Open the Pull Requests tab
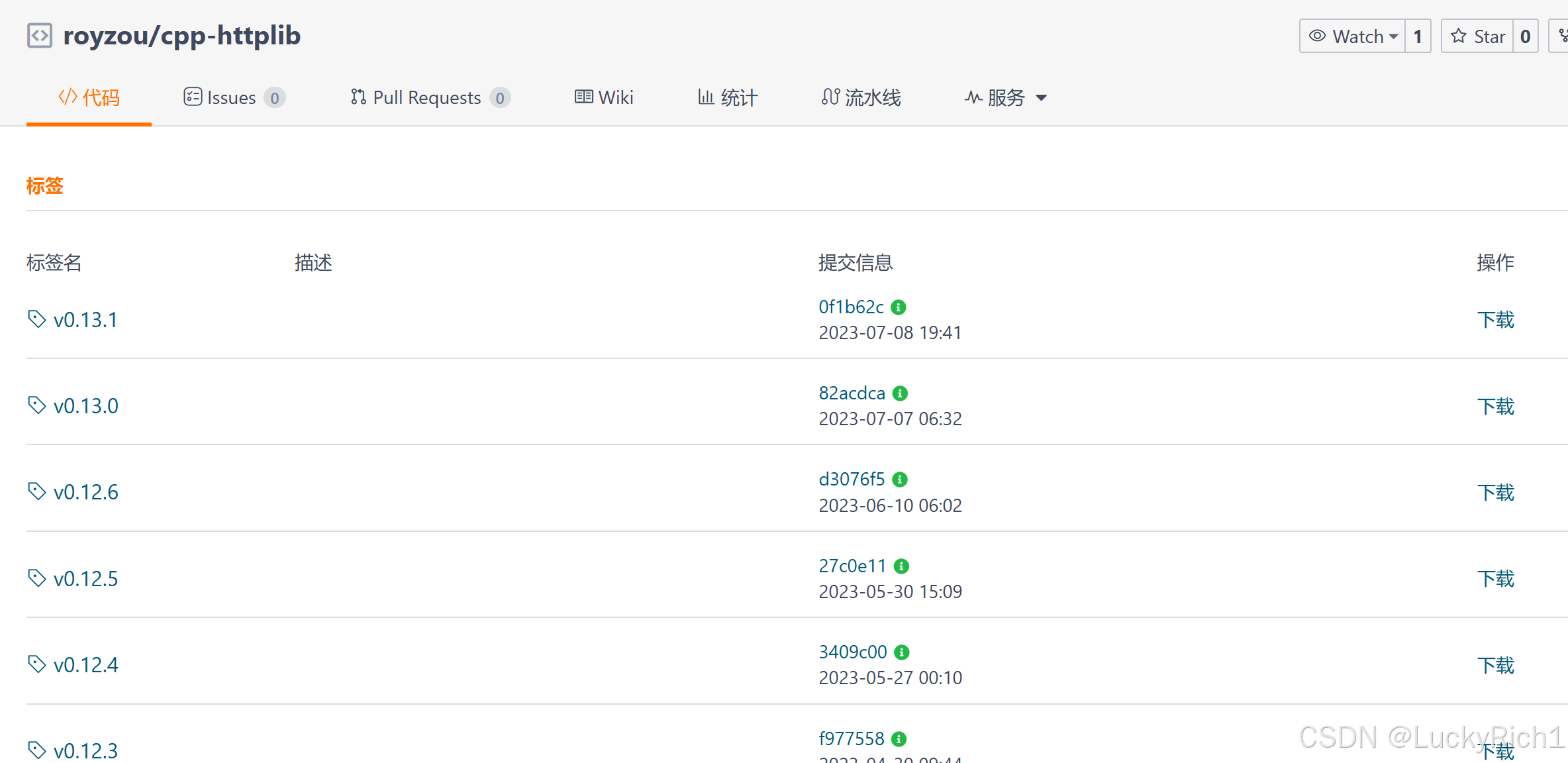This screenshot has height=763, width=1568. pos(430,98)
